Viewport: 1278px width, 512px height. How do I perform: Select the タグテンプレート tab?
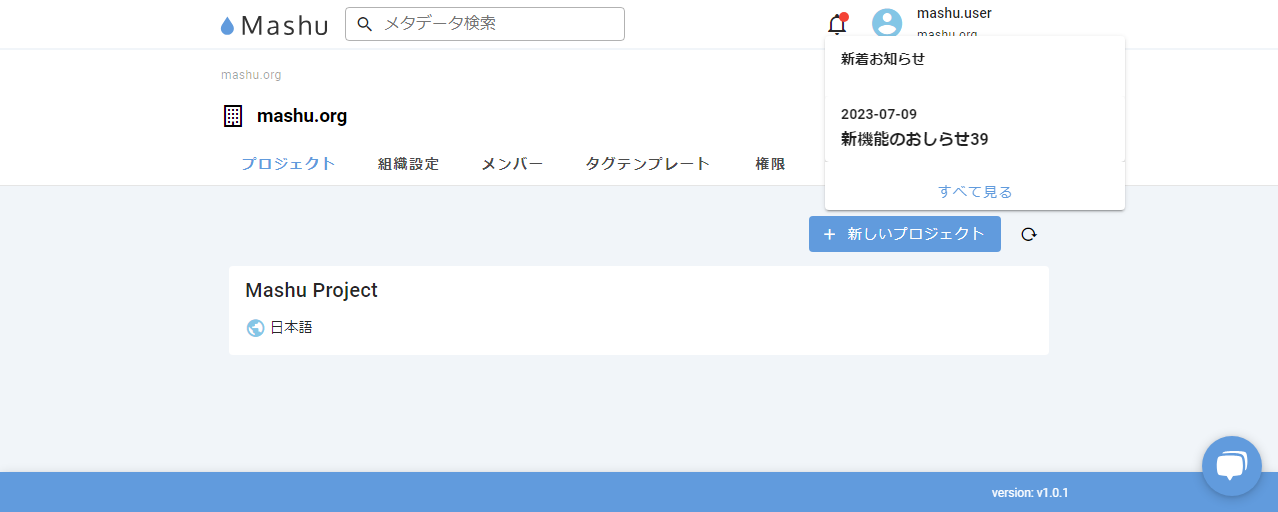click(x=647, y=164)
